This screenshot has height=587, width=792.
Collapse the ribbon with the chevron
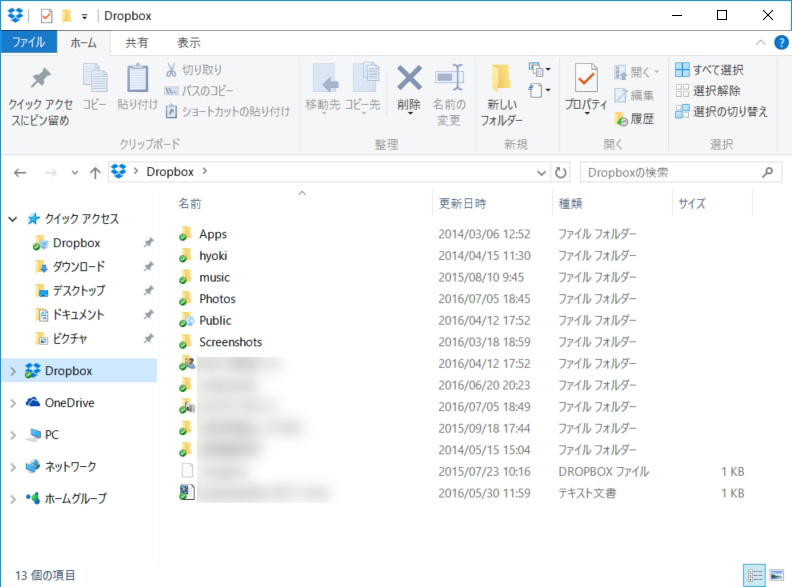click(761, 42)
